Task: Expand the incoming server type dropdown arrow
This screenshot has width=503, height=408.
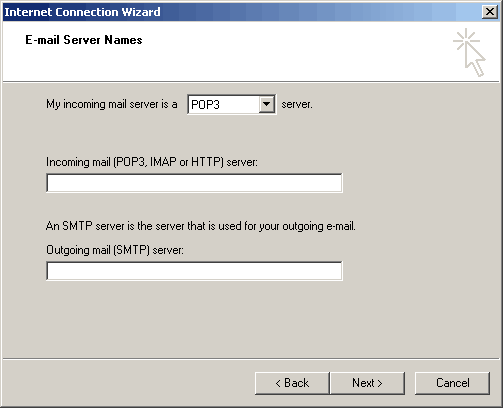Action: (x=266, y=104)
